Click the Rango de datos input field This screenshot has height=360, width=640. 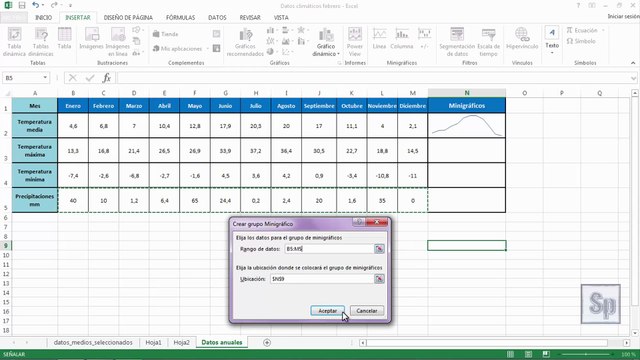coord(329,249)
